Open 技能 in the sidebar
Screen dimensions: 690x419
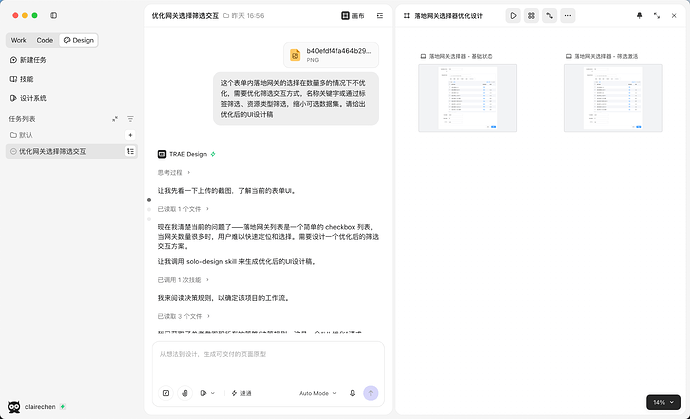point(22,79)
